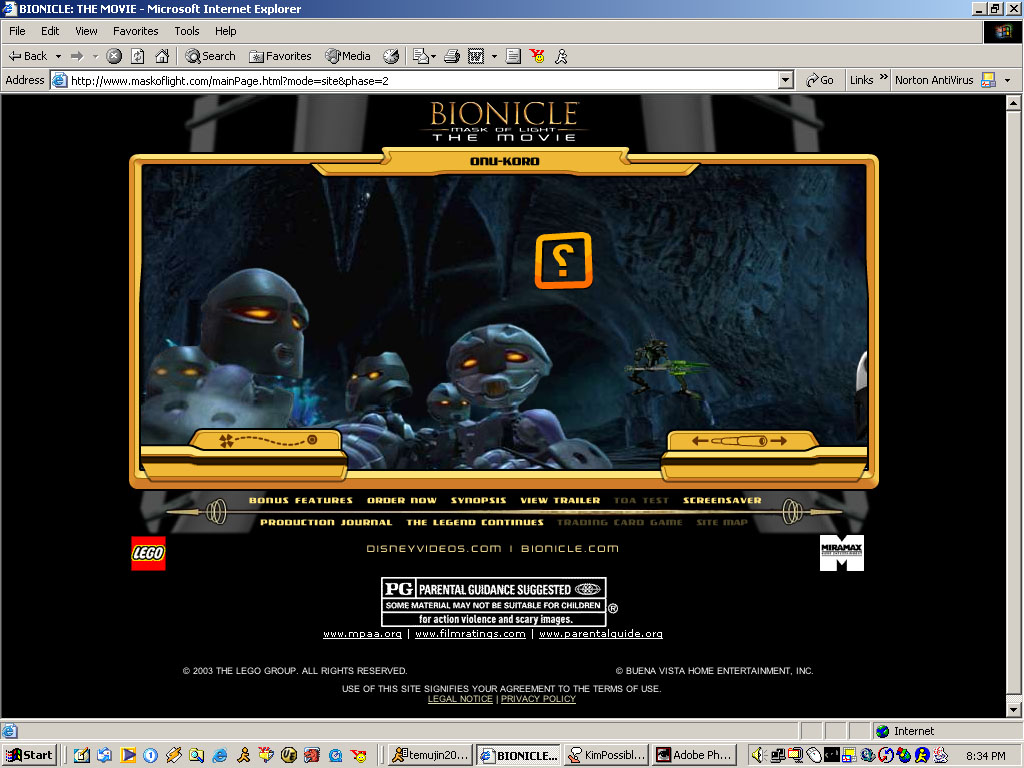
Task: Open the View menu
Action: point(86,31)
